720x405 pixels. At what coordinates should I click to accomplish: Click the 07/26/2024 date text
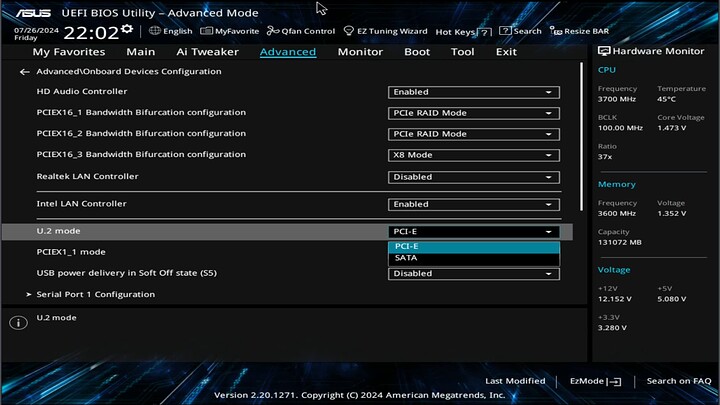click(36, 30)
